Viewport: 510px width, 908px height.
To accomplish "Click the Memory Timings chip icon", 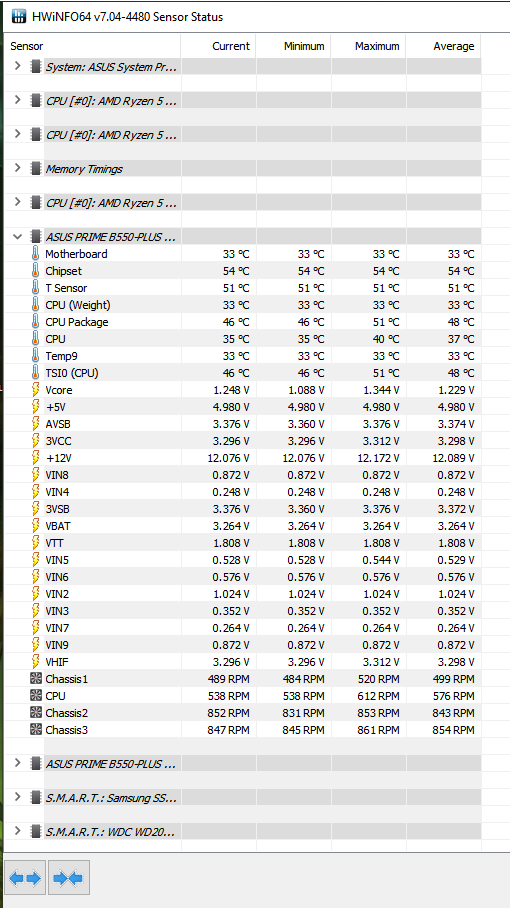I will tap(36, 169).
